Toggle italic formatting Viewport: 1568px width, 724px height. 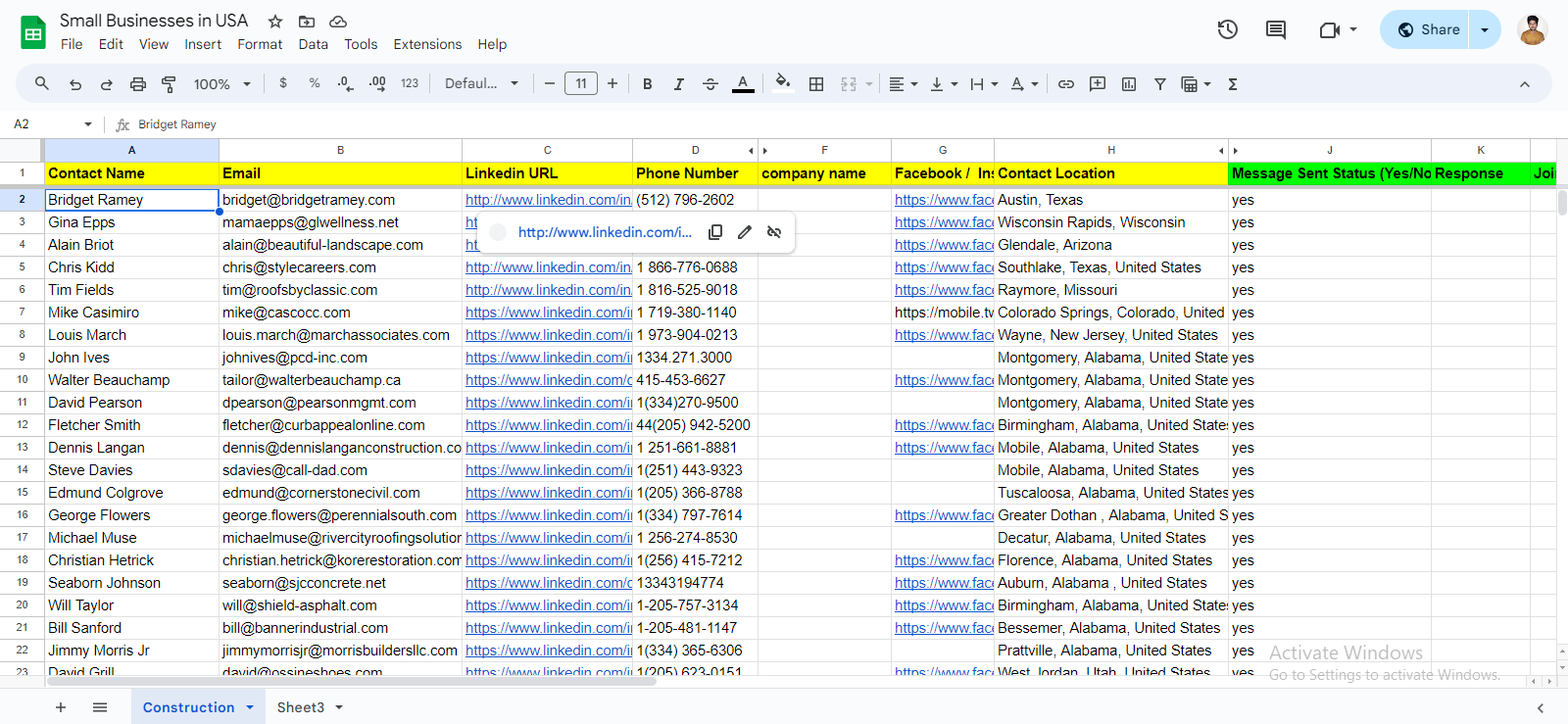(x=678, y=84)
